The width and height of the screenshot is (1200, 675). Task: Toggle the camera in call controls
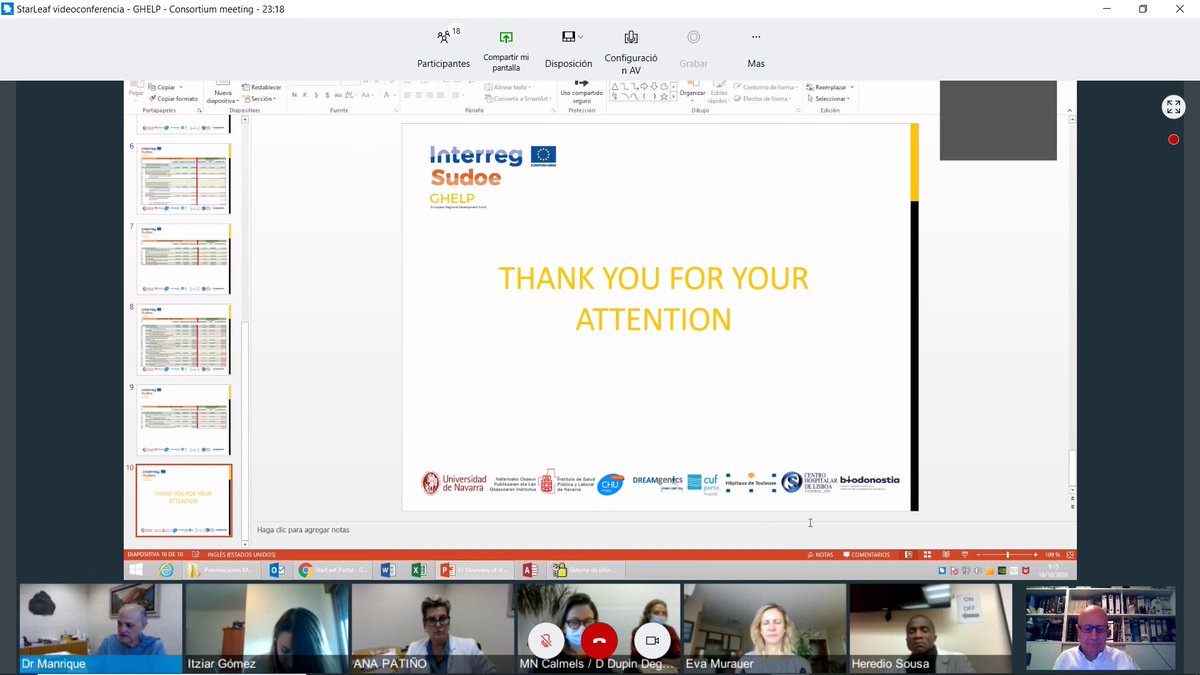652,640
